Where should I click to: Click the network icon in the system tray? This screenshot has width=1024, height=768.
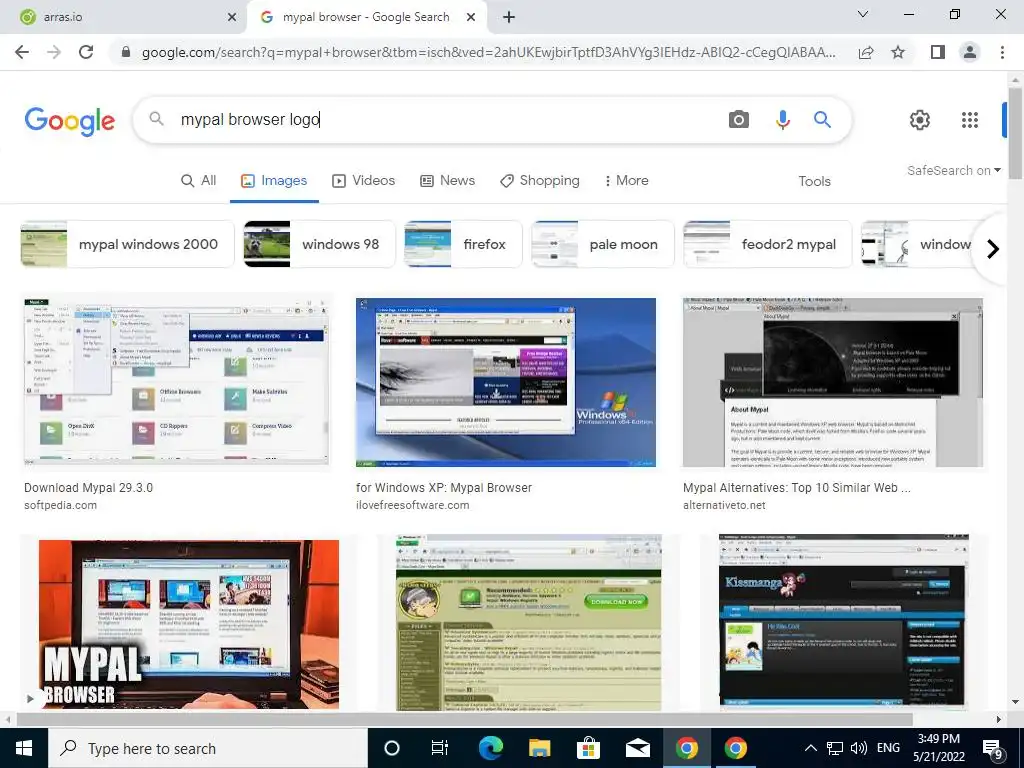pos(835,748)
